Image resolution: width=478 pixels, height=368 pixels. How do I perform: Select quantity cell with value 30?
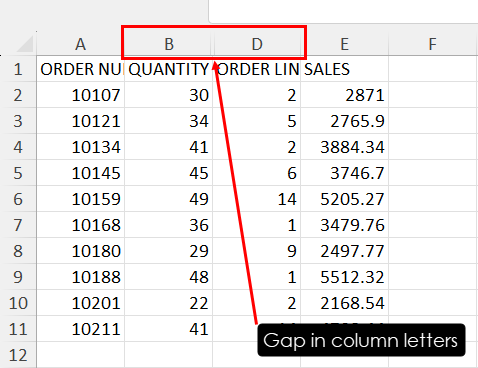pyautogui.click(x=169, y=95)
